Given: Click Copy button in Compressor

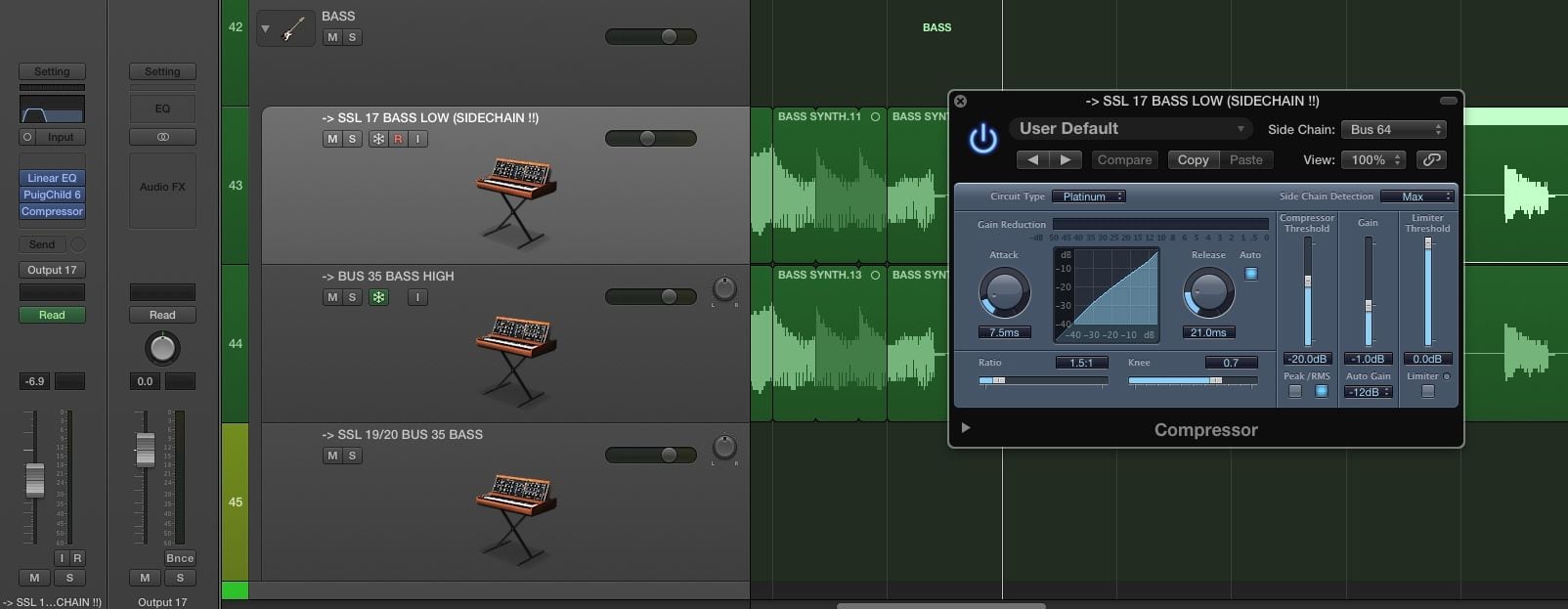Looking at the screenshot, I should (1193, 159).
